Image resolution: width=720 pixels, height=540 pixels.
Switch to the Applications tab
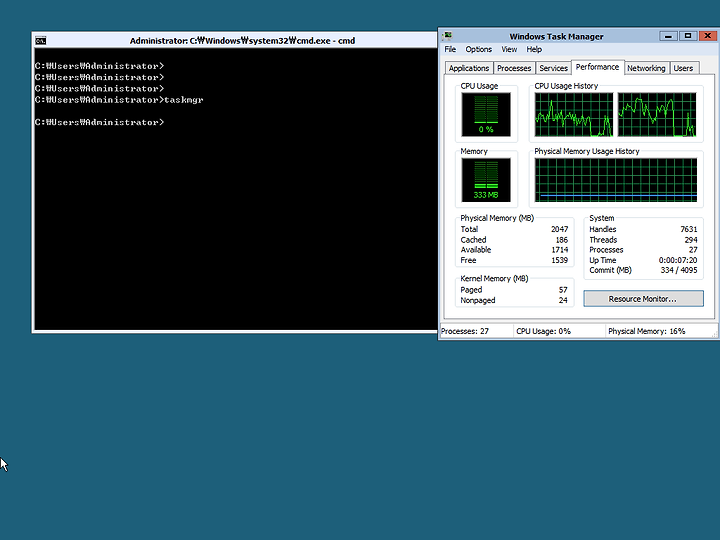[469, 68]
